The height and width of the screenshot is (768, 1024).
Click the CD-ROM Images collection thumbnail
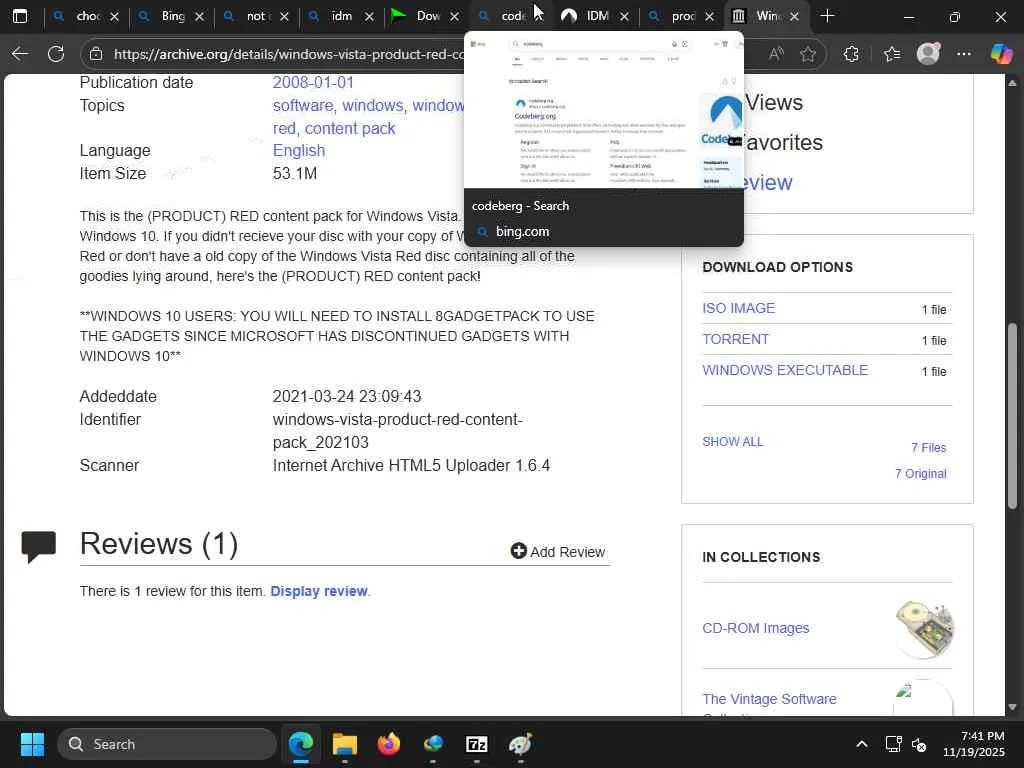925,629
